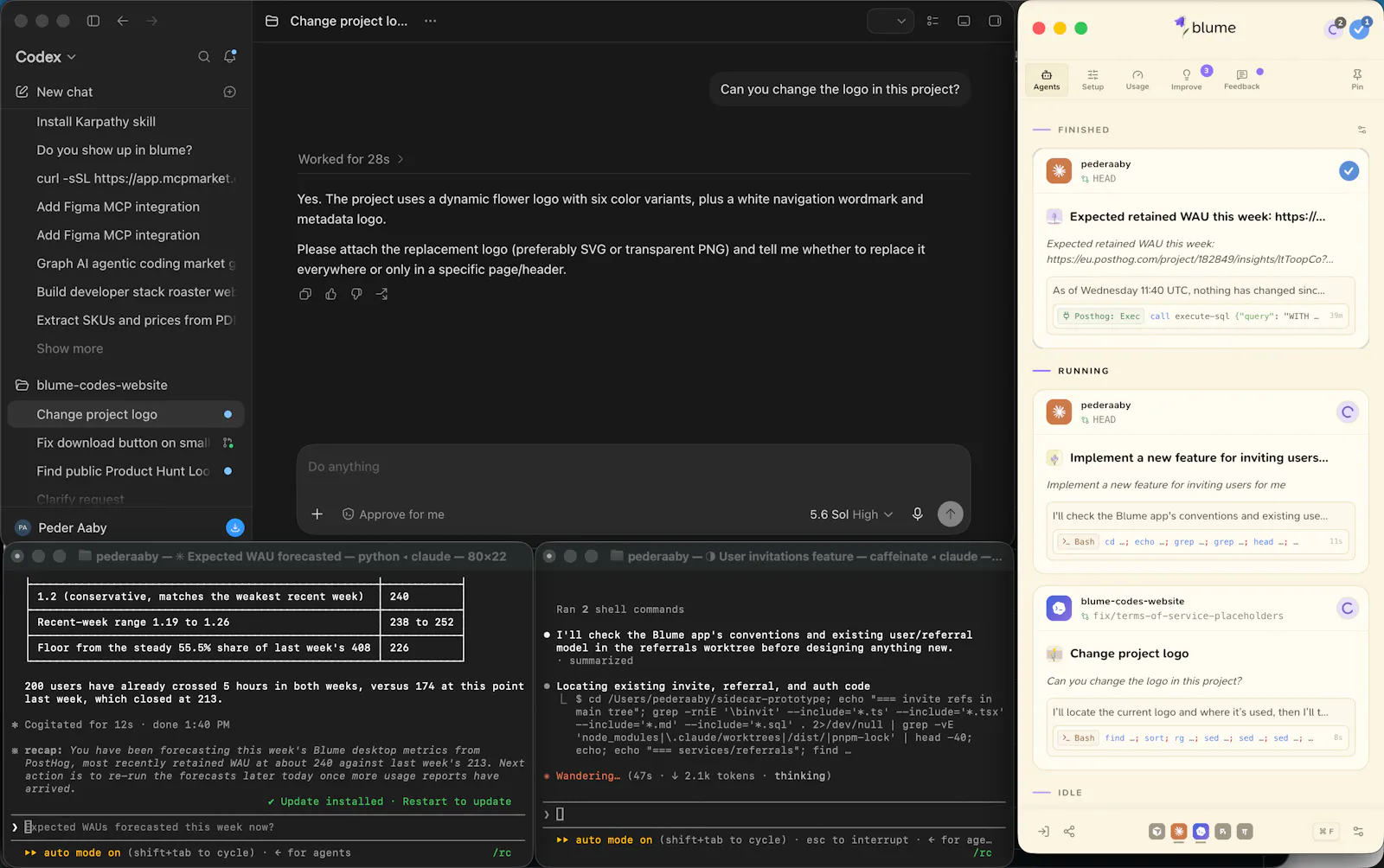
Task: Switch to the Improve tab in Blume
Action: [1187, 79]
